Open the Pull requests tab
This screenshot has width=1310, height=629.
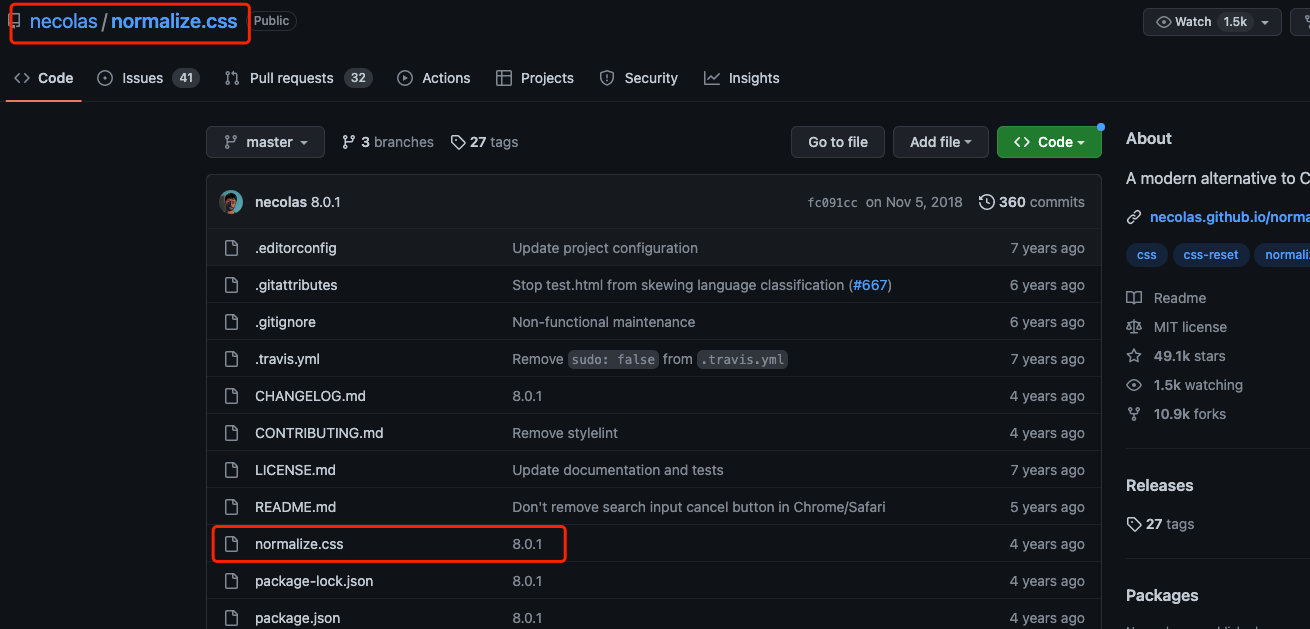coord(291,78)
